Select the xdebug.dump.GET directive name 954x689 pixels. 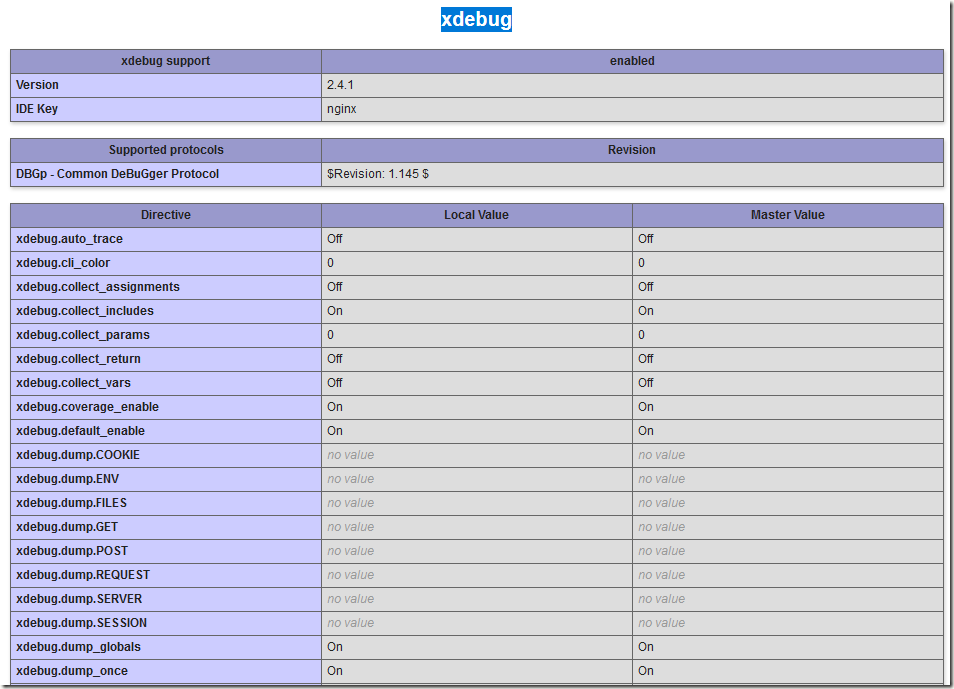67,527
